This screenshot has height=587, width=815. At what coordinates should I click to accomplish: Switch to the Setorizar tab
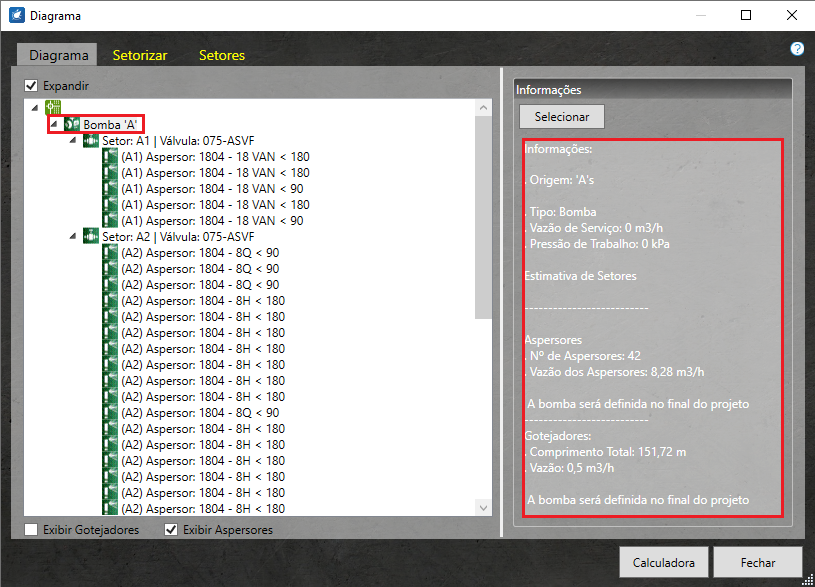(140, 55)
